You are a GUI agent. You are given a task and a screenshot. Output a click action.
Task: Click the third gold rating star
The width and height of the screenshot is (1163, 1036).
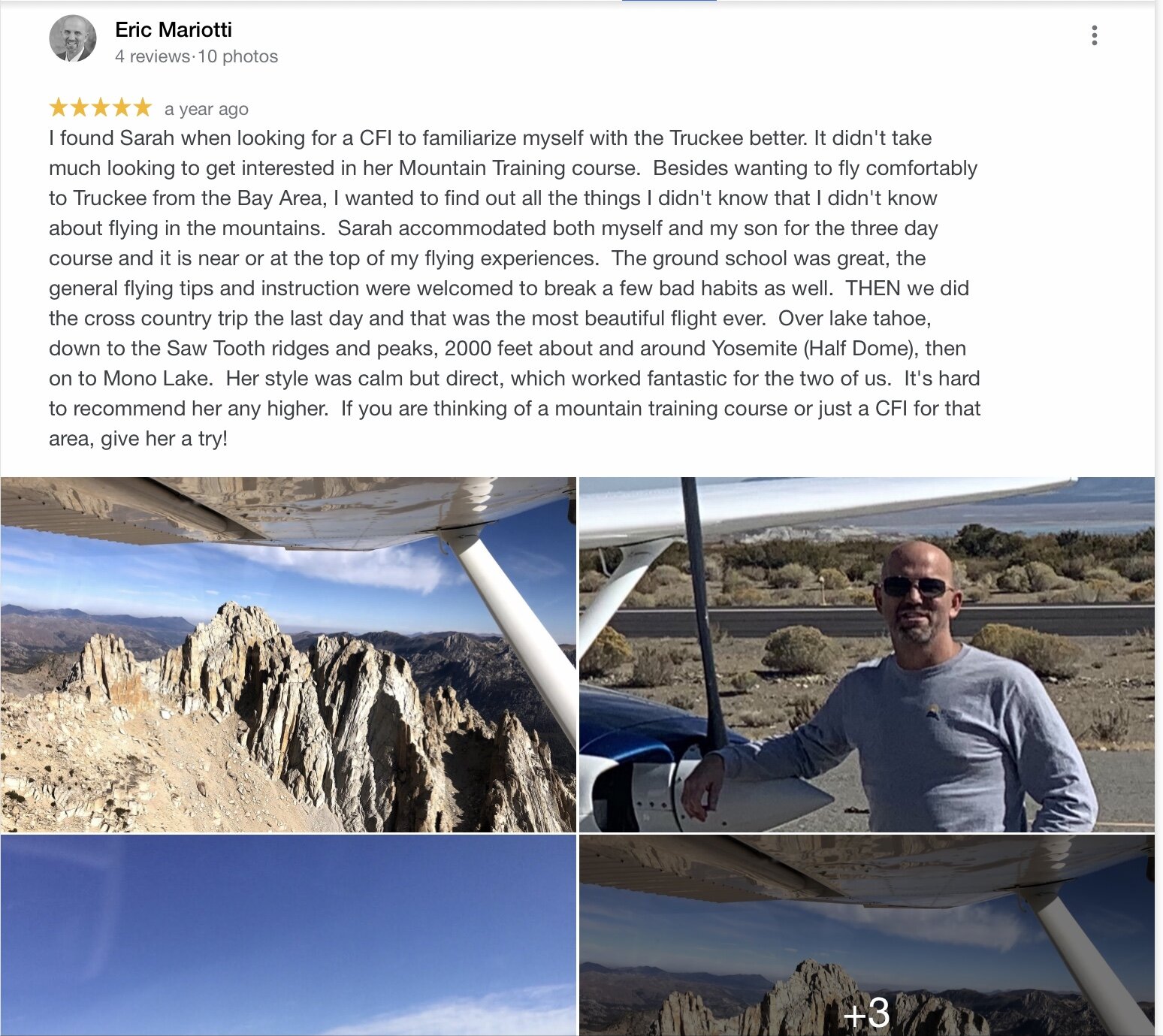click(x=101, y=107)
